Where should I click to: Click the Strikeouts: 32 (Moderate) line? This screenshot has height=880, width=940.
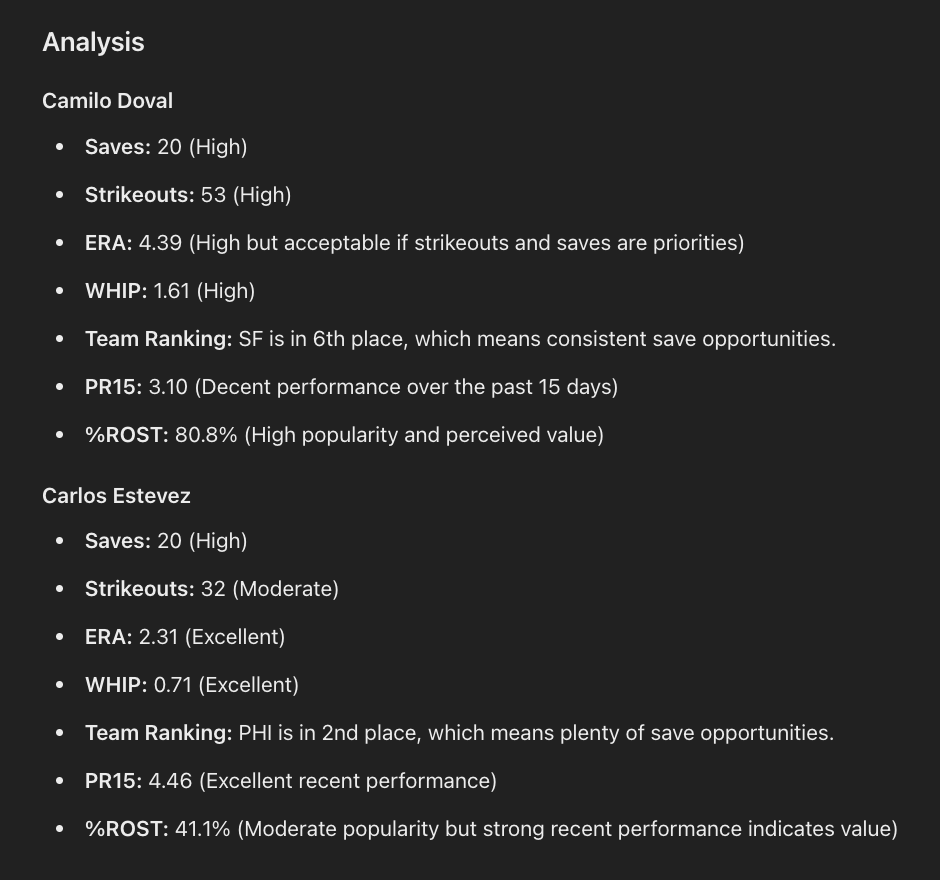pyautogui.click(x=211, y=589)
